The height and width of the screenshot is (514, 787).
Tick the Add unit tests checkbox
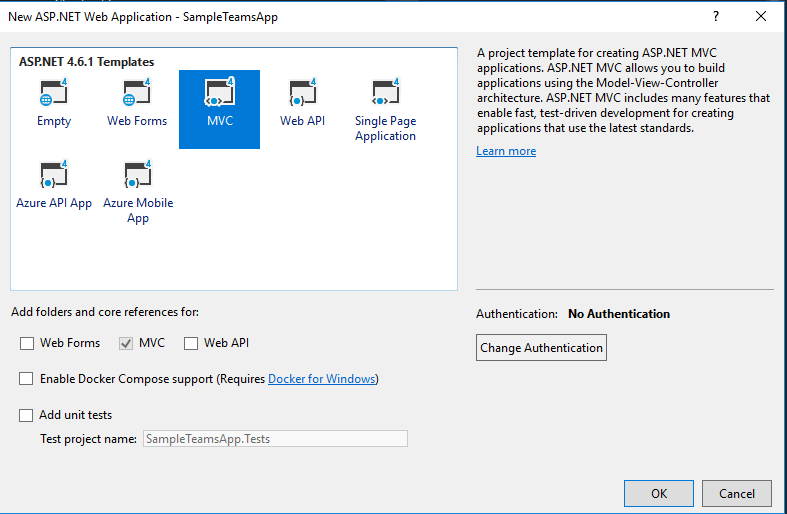(x=26, y=415)
